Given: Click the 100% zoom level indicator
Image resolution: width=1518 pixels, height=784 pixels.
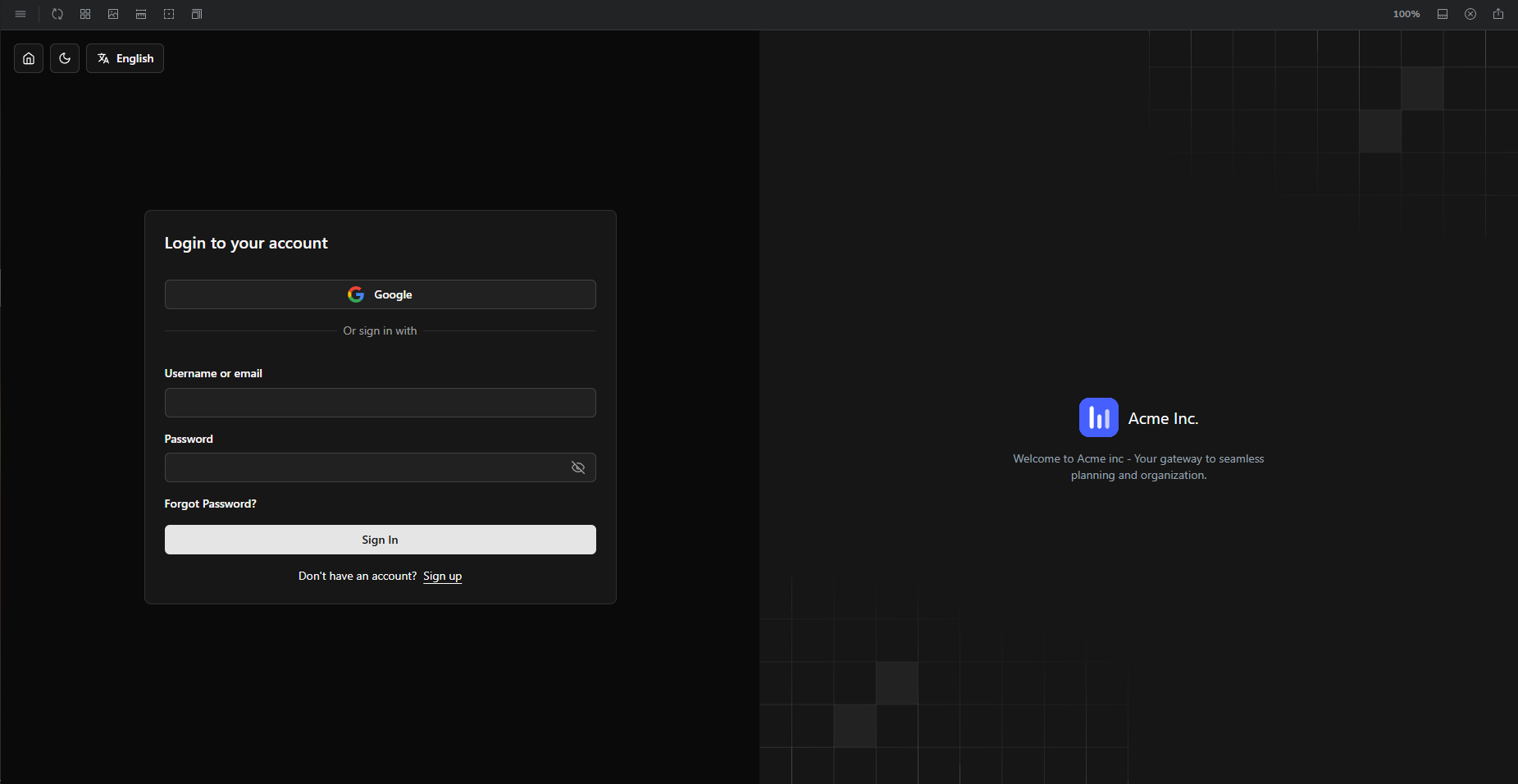Looking at the screenshot, I should coord(1406,14).
